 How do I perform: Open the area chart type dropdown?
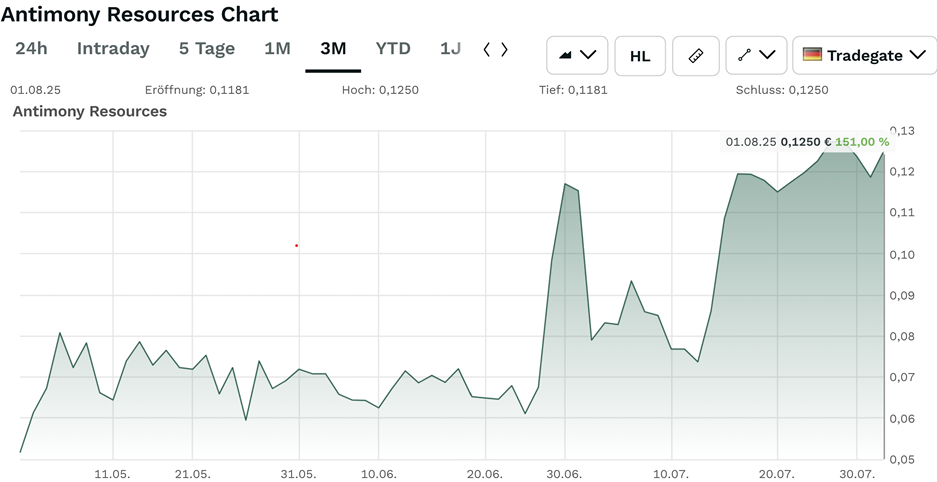click(x=577, y=55)
